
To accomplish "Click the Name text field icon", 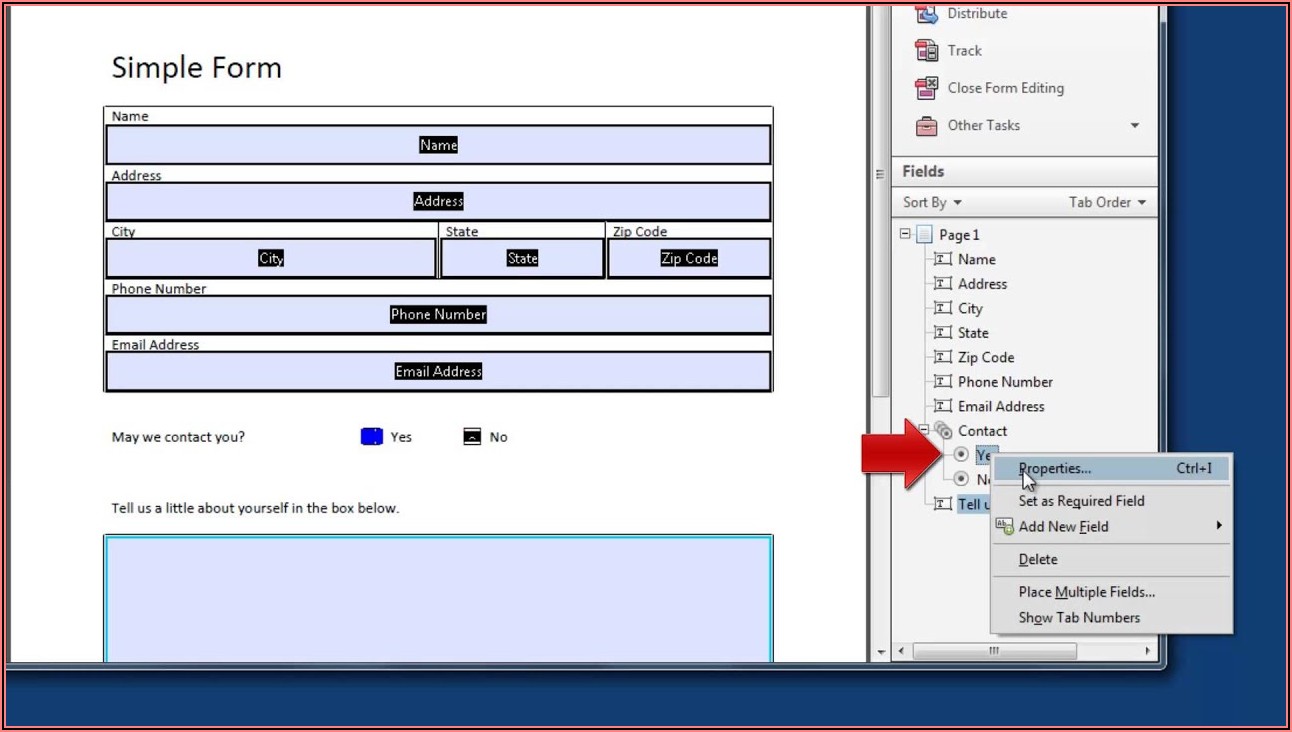I will tap(941, 258).
